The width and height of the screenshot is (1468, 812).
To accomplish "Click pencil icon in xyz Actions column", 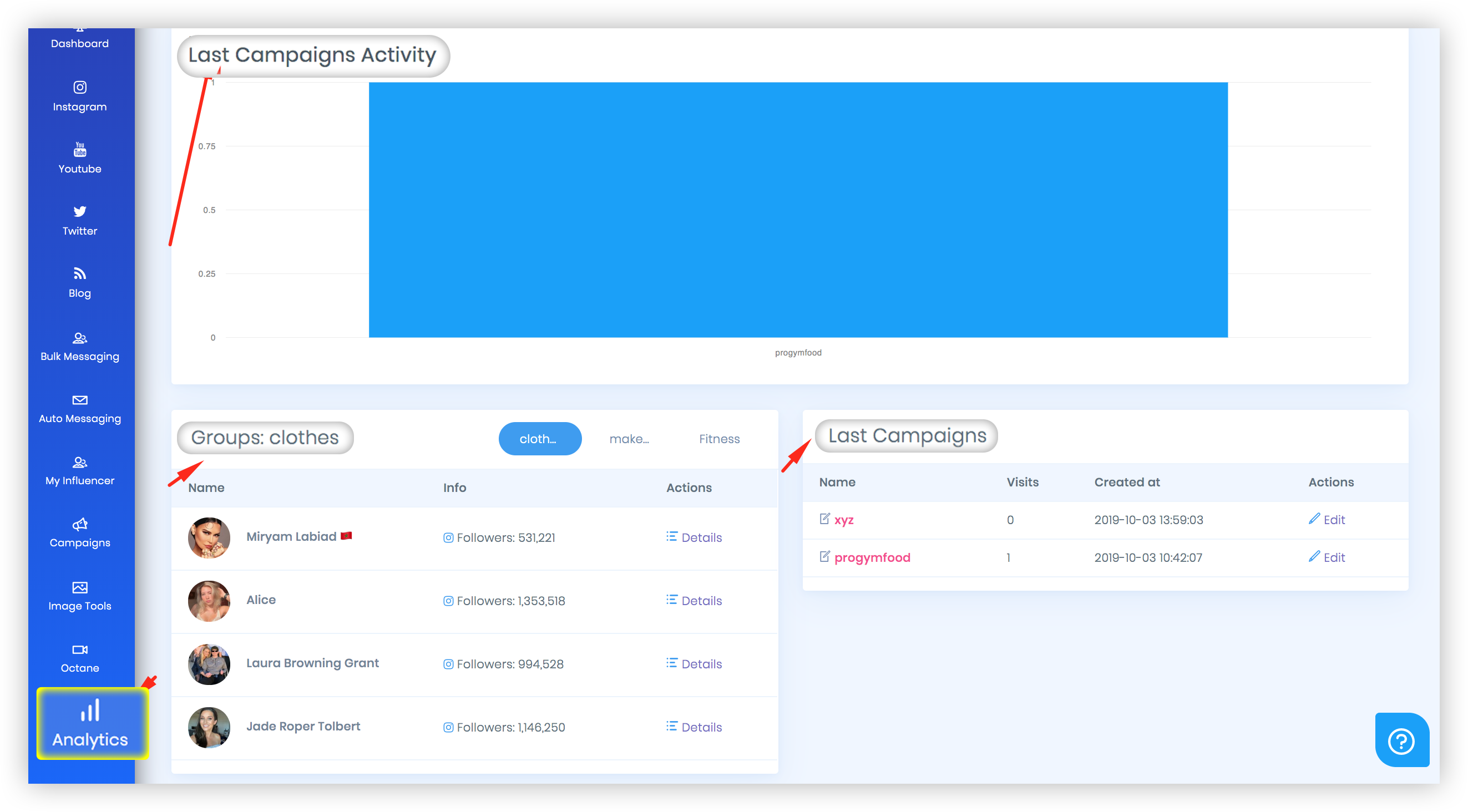I will tap(1314, 518).
